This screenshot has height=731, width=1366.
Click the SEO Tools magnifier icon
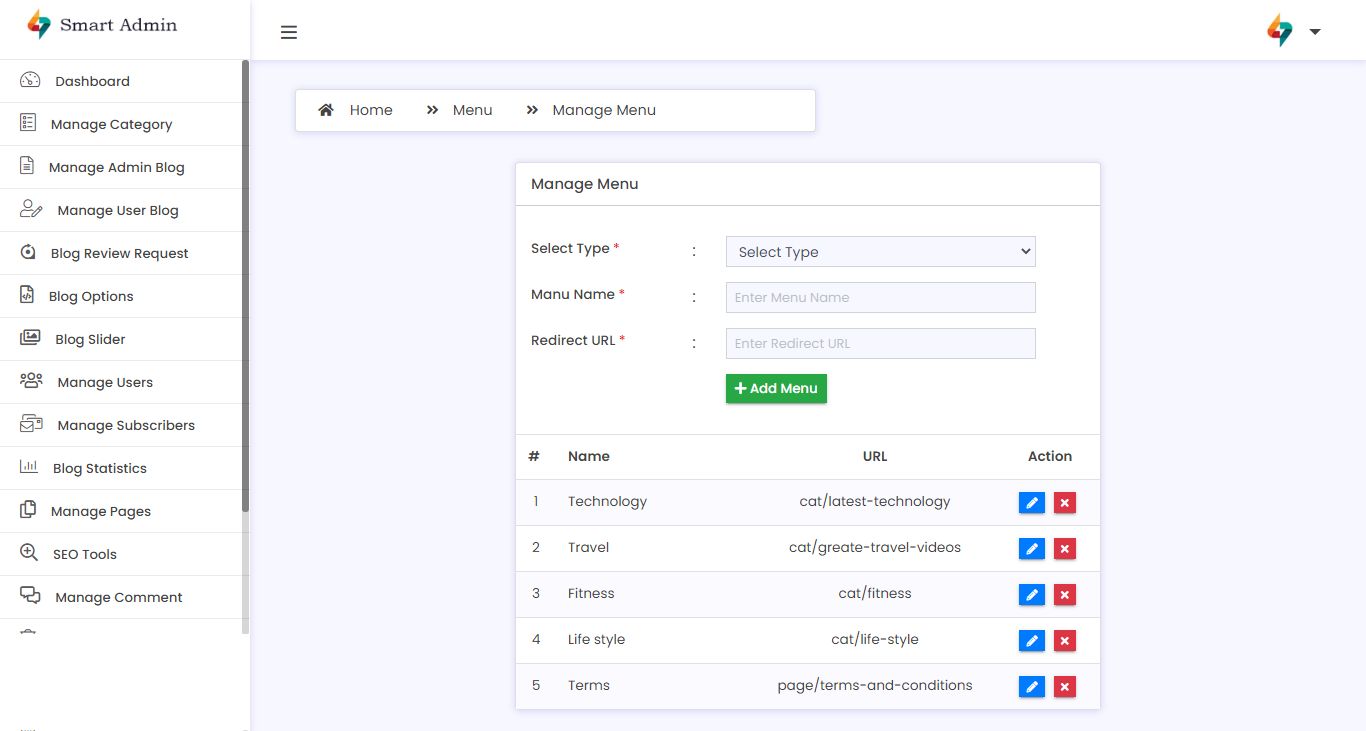tap(29, 553)
